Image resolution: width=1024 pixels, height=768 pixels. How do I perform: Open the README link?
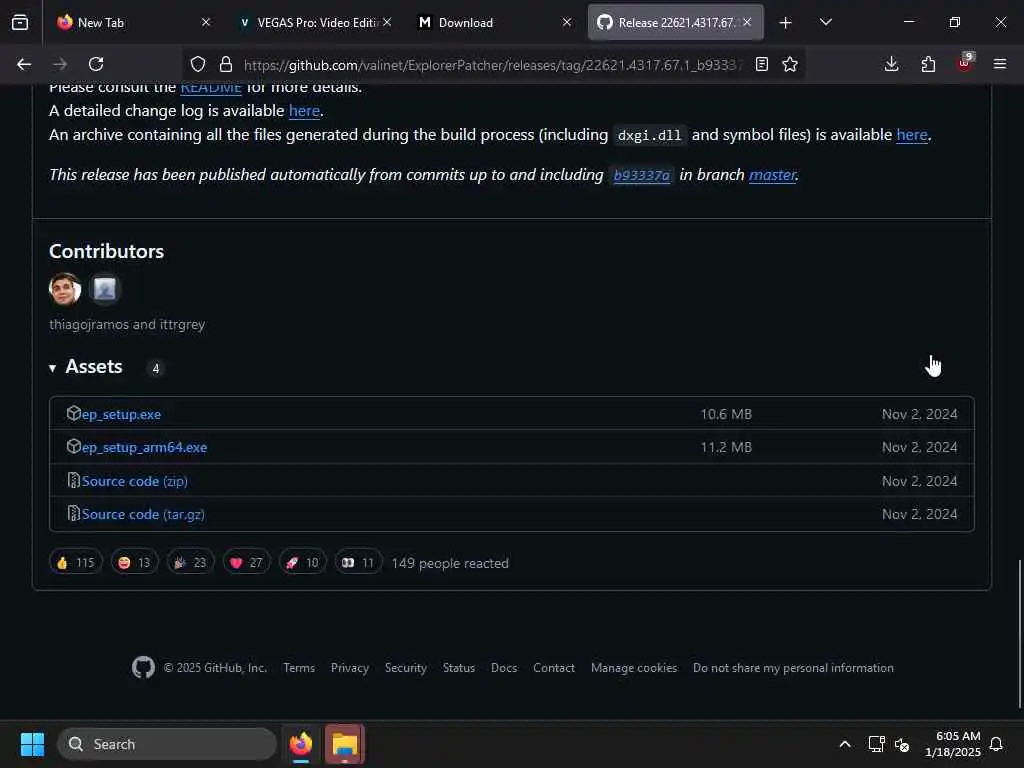(211, 88)
